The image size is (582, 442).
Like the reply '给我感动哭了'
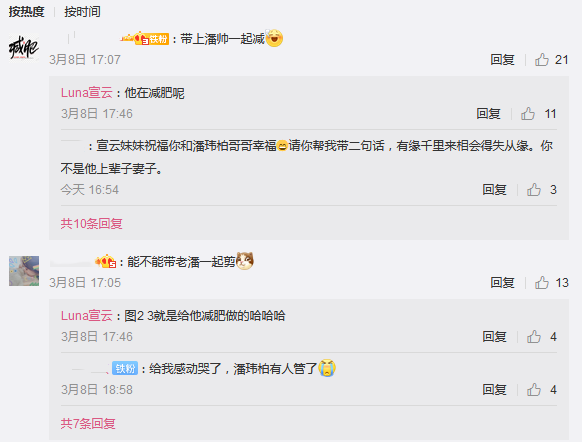click(x=534, y=390)
